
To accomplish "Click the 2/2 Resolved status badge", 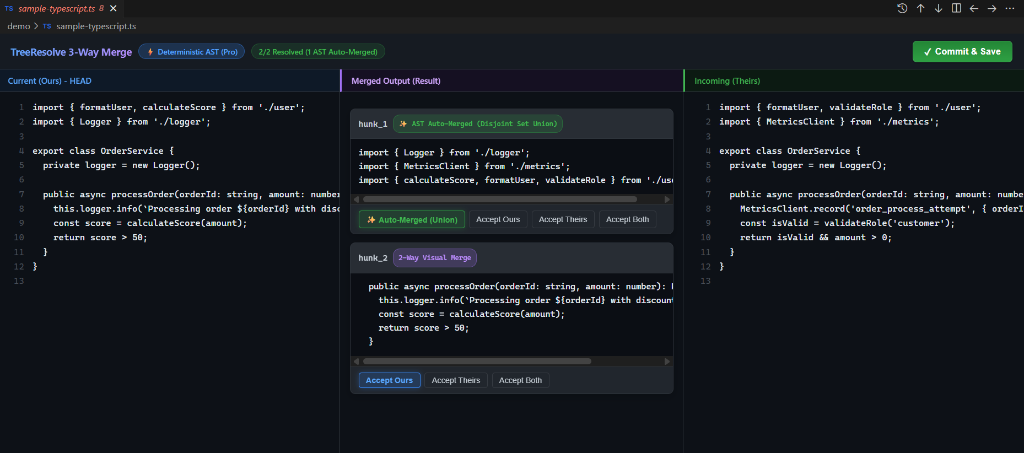I will [x=318, y=52].
